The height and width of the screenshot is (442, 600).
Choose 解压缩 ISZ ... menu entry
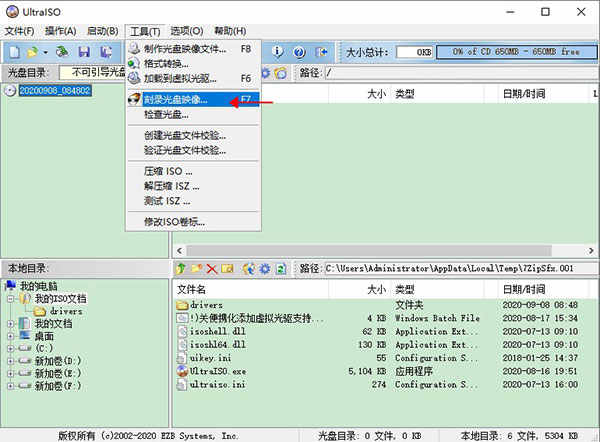193,186
